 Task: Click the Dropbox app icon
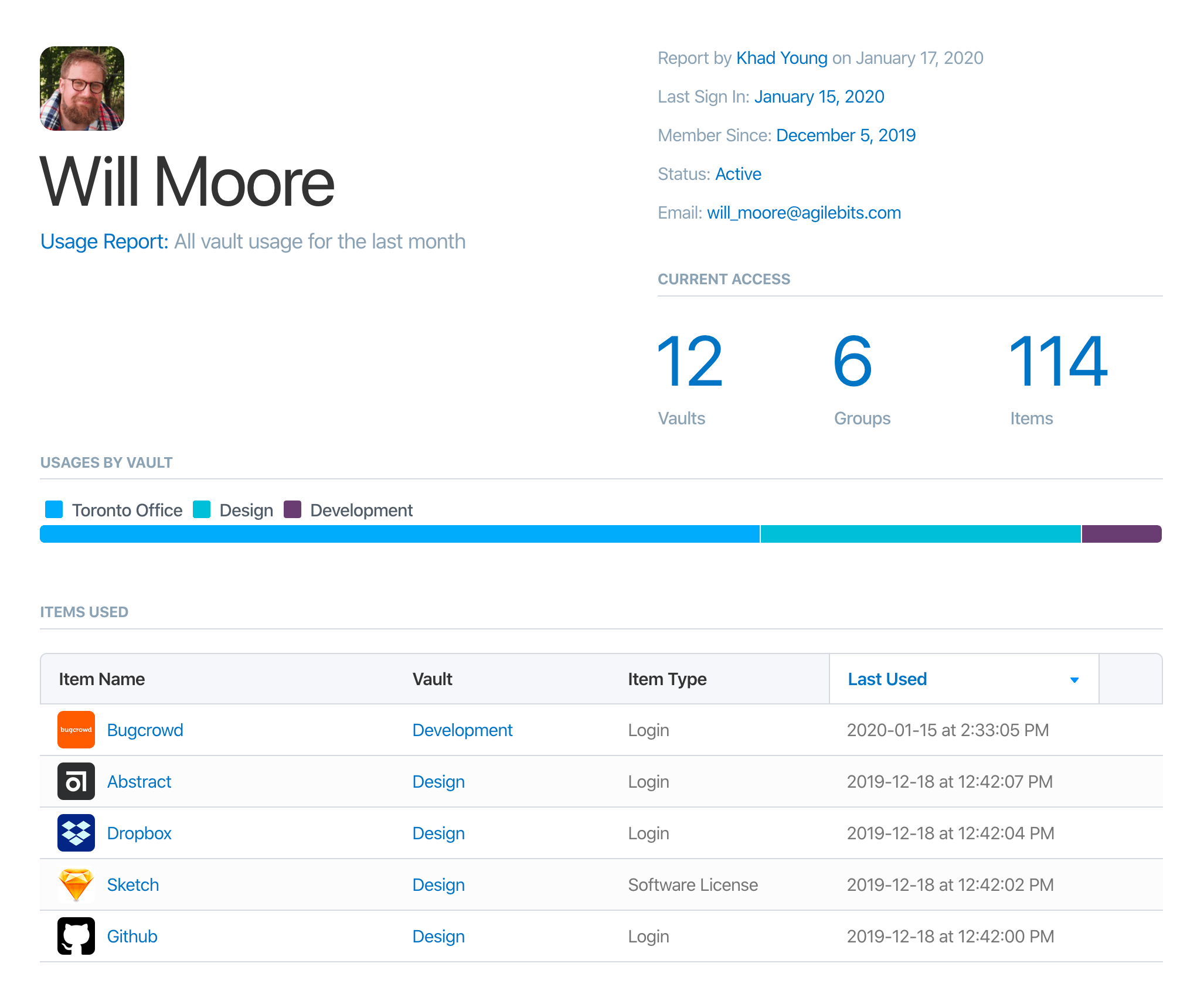tap(76, 832)
